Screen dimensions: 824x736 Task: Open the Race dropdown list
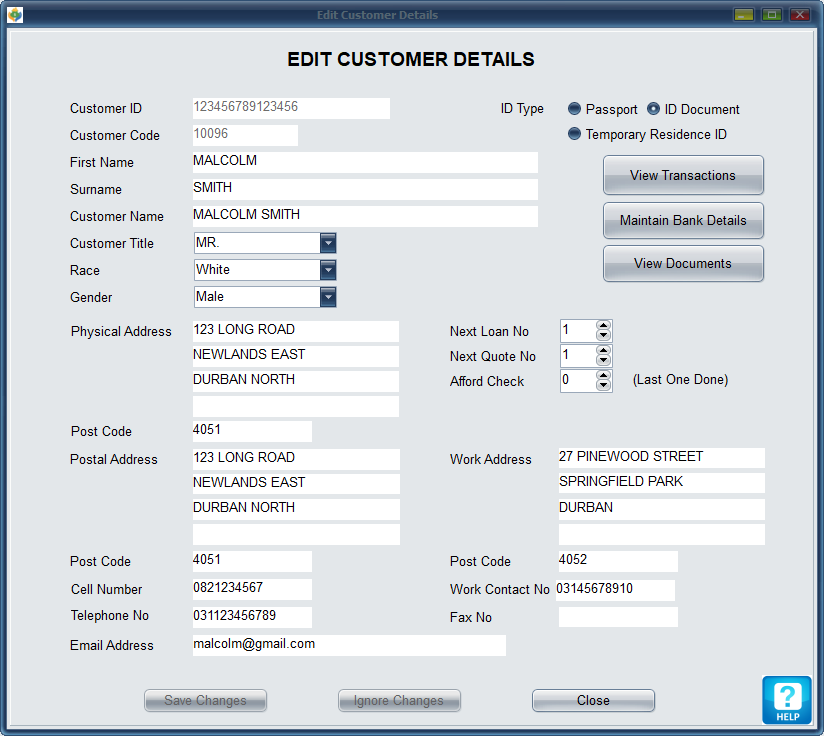328,270
